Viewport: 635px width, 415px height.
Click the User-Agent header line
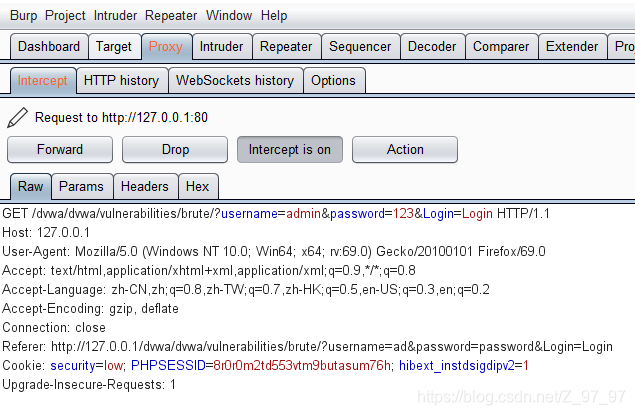pos(274,251)
